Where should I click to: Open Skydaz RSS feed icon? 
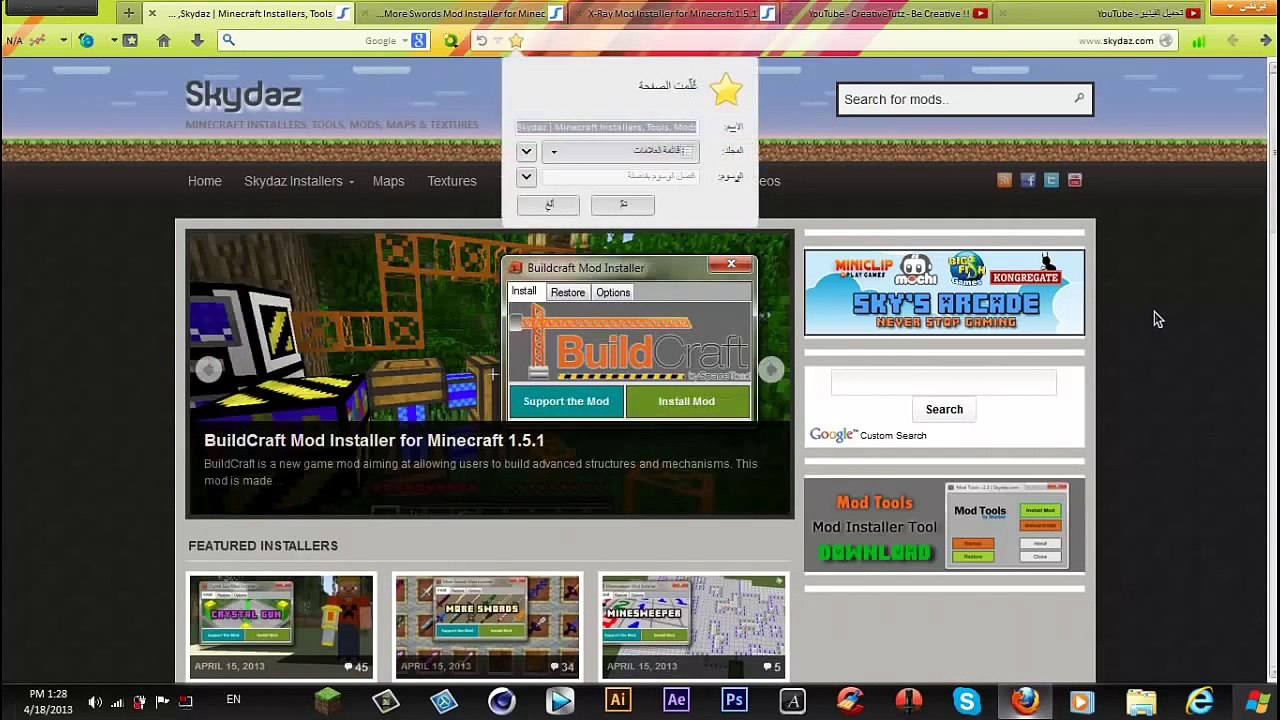[1004, 180]
